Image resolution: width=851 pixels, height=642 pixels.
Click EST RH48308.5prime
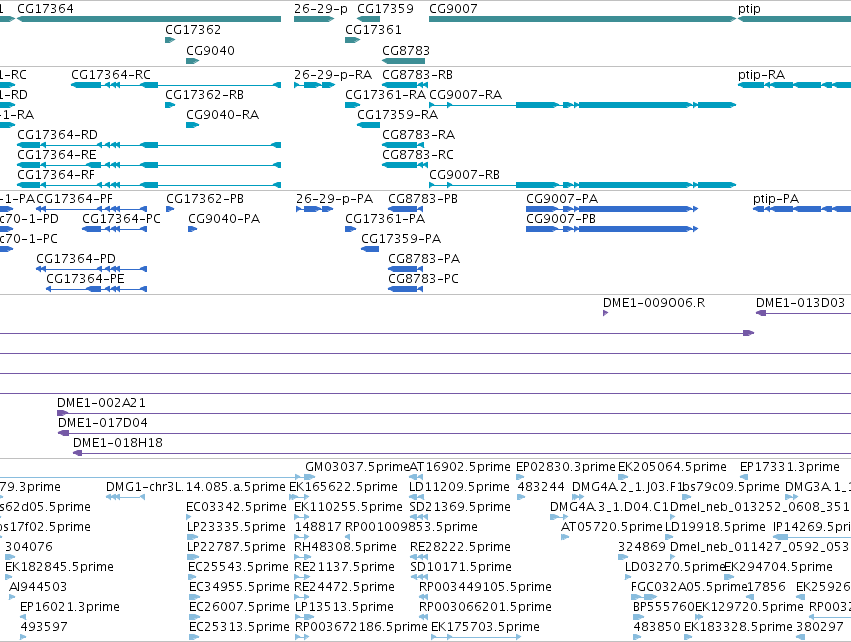pos(345,547)
